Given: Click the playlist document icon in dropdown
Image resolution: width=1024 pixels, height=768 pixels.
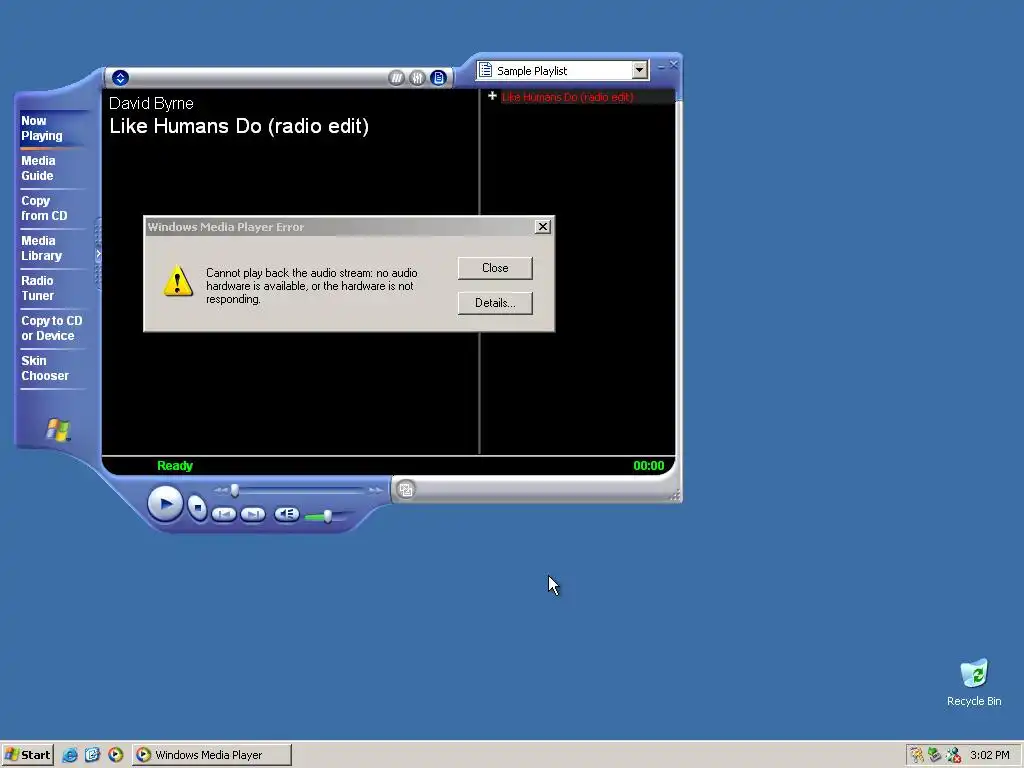Looking at the screenshot, I should tap(485, 70).
